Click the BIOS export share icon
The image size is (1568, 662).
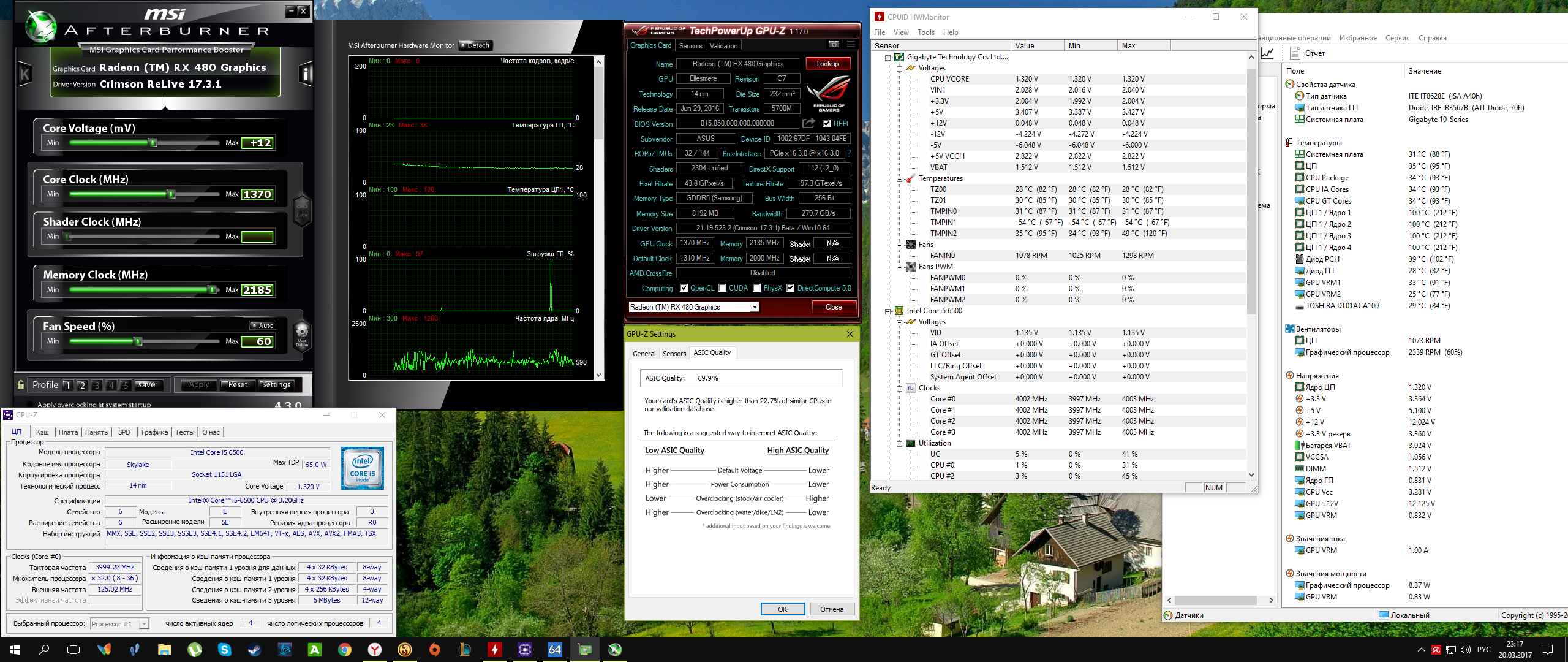(809, 123)
